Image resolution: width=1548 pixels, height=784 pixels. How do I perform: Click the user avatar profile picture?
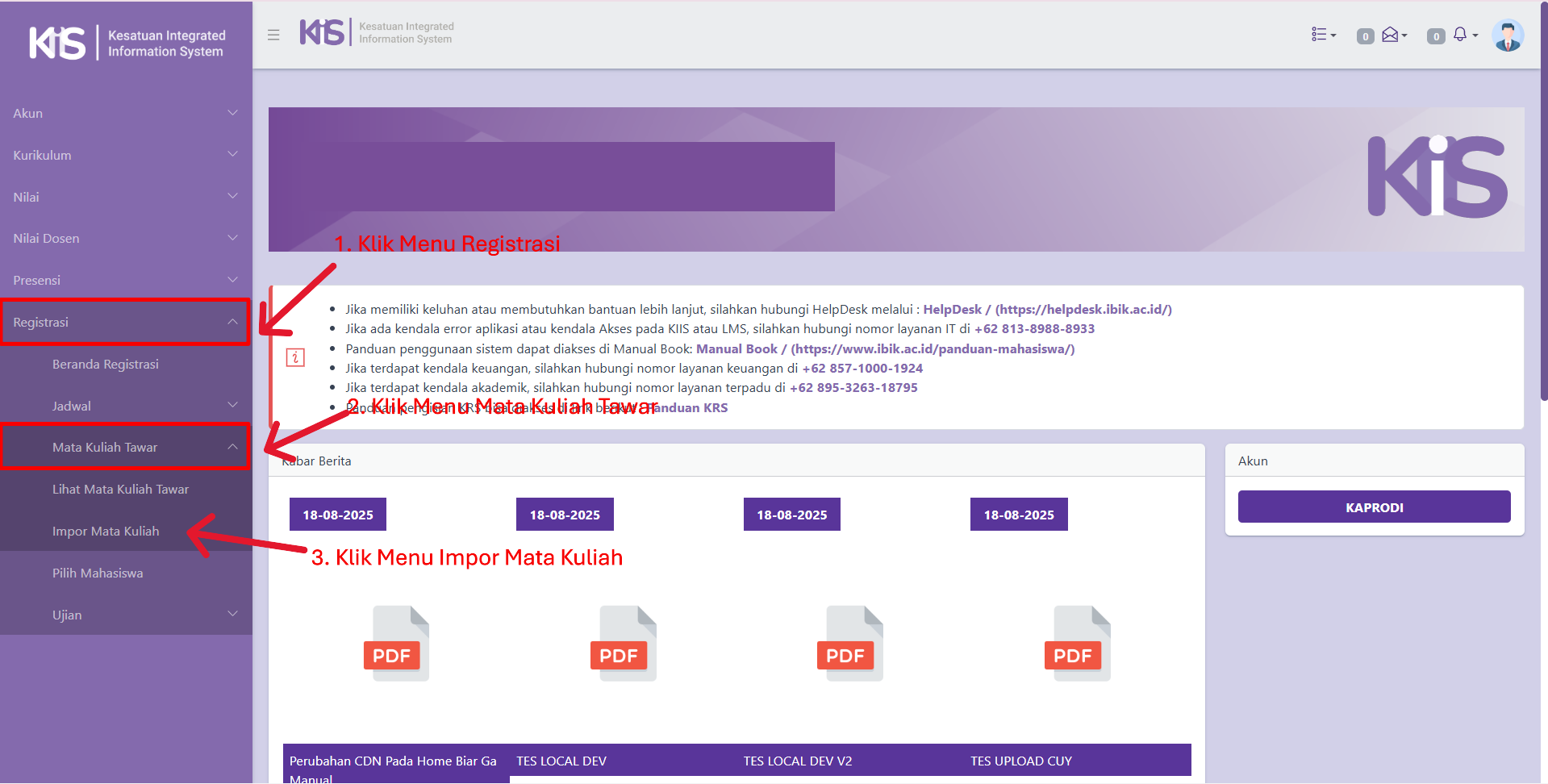click(1507, 35)
